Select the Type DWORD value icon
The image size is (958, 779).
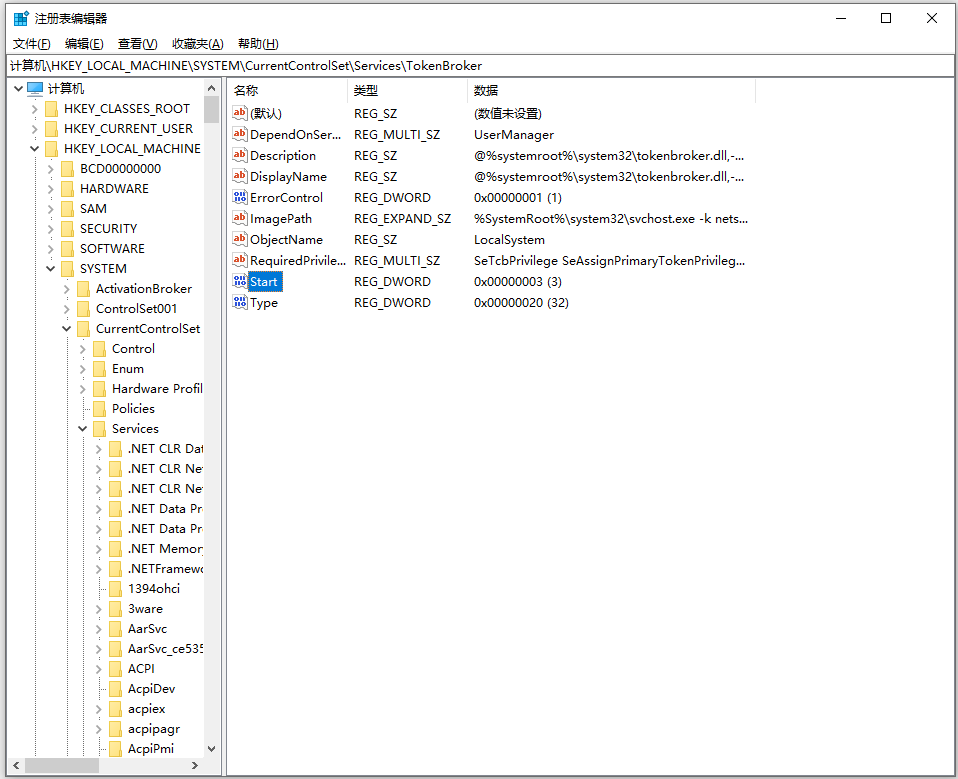click(x=240, y=302)
